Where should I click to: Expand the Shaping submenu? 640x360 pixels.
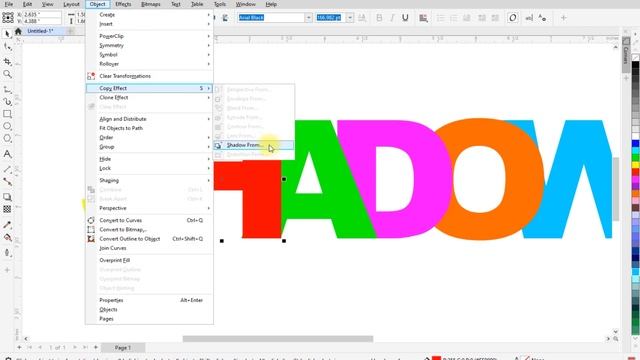point(149,180)
